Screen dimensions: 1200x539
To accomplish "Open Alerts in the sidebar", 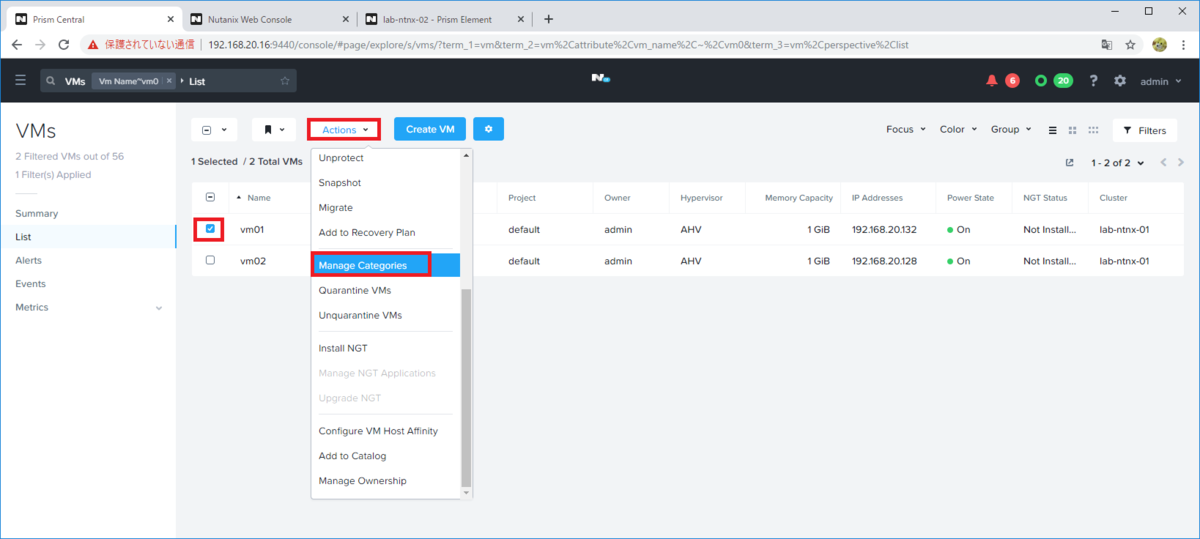I will 28,260.
